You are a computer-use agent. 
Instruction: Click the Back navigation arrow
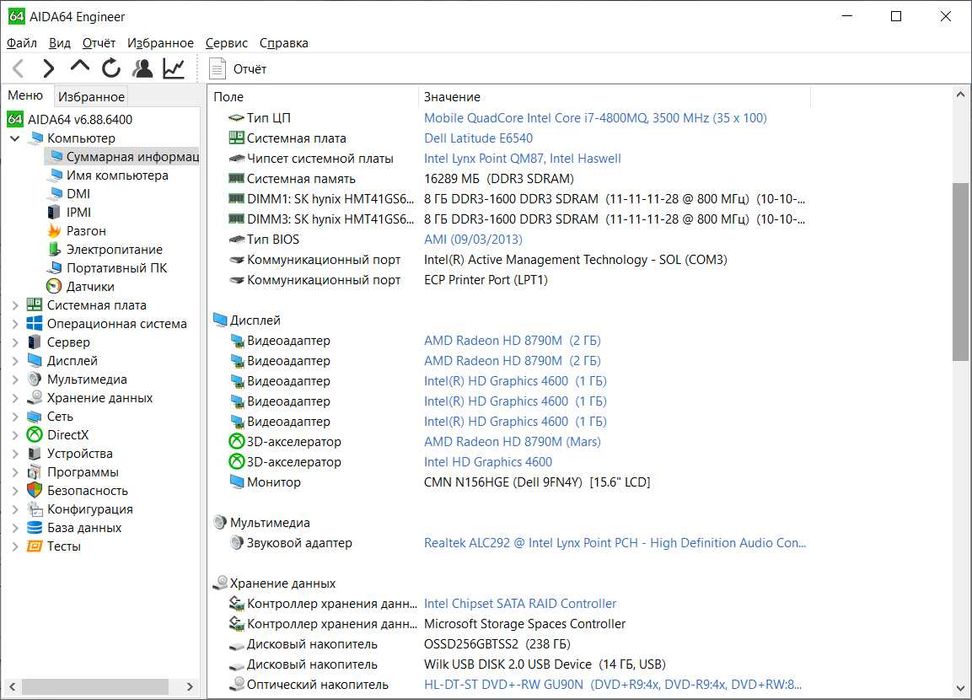coord(19,68)
